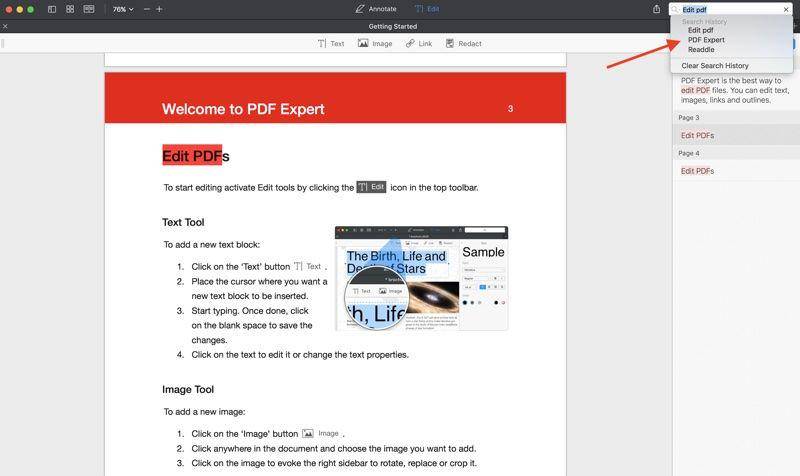Click the 'Welcome to PDF Expert' page title

(243, 109)
